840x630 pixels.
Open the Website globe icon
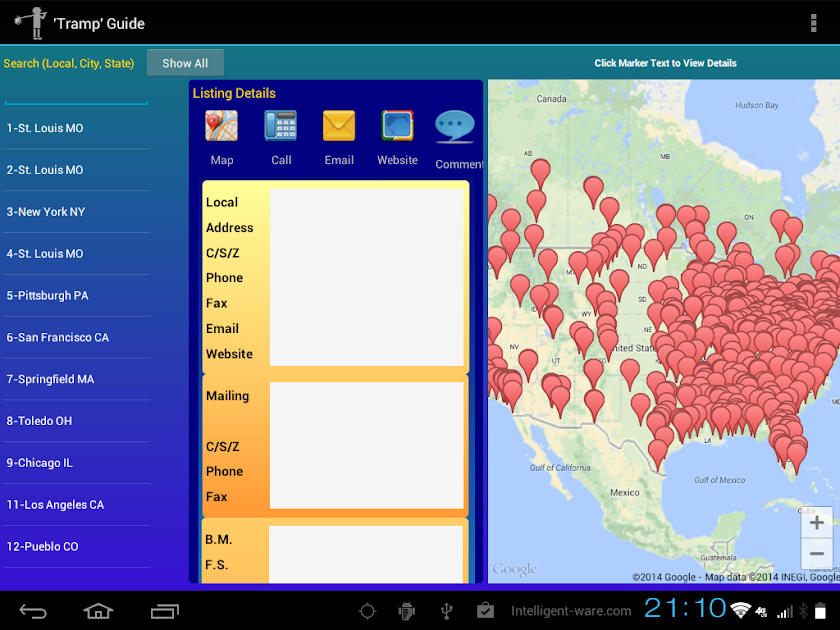click(397, 126)
